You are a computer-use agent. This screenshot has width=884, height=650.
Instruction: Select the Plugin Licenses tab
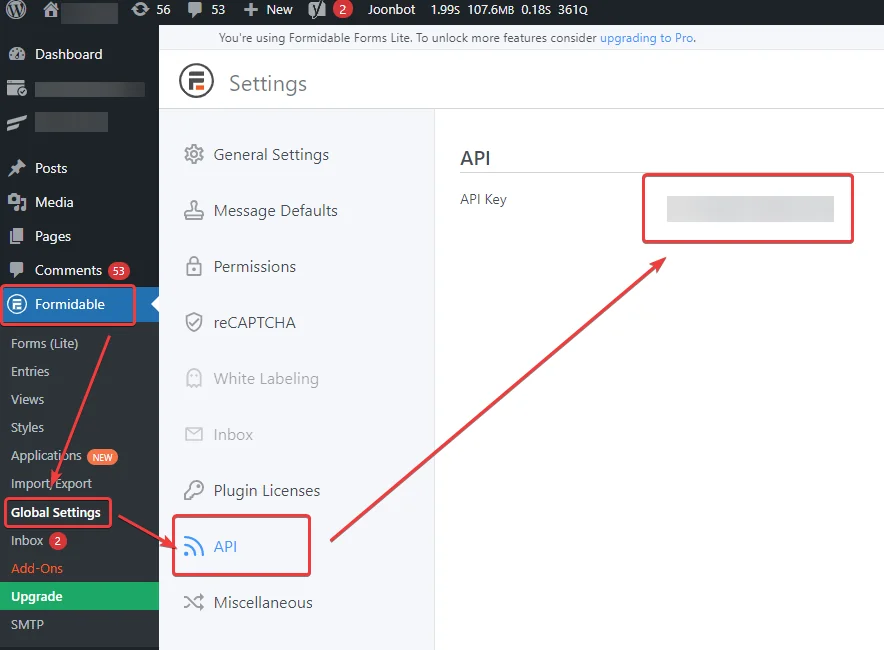pyautogui.click(x=267, y=490)
